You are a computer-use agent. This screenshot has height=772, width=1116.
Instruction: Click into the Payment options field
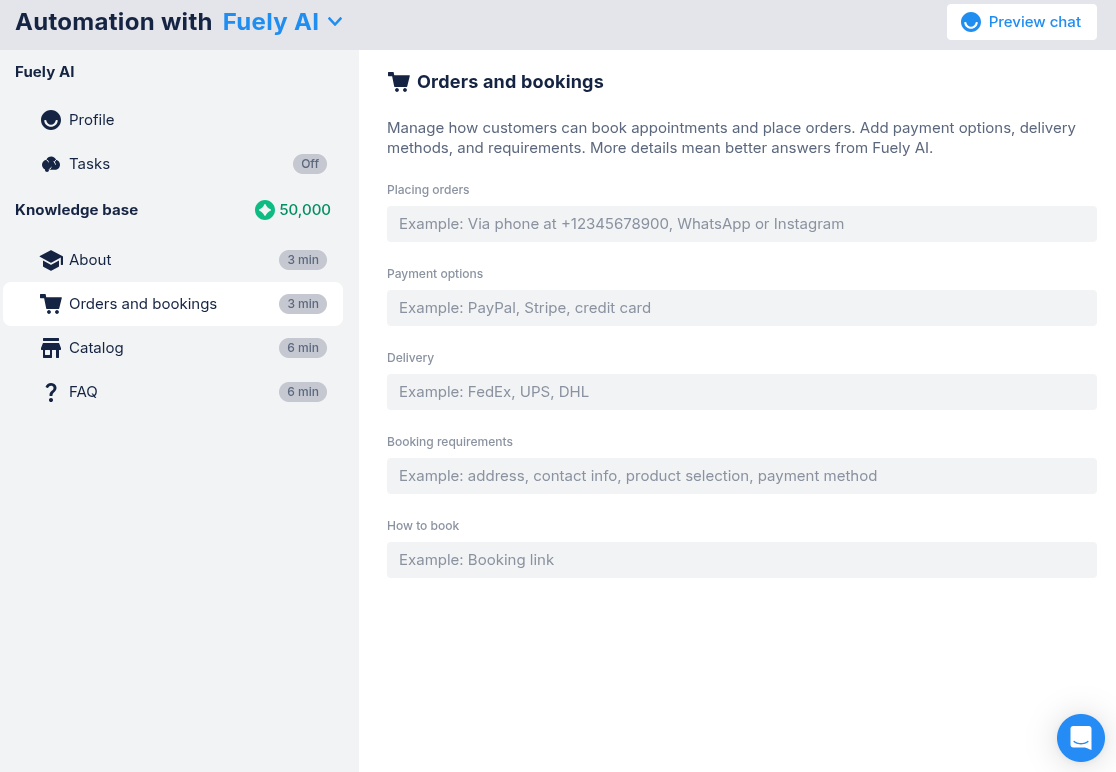tap(741, 308)
